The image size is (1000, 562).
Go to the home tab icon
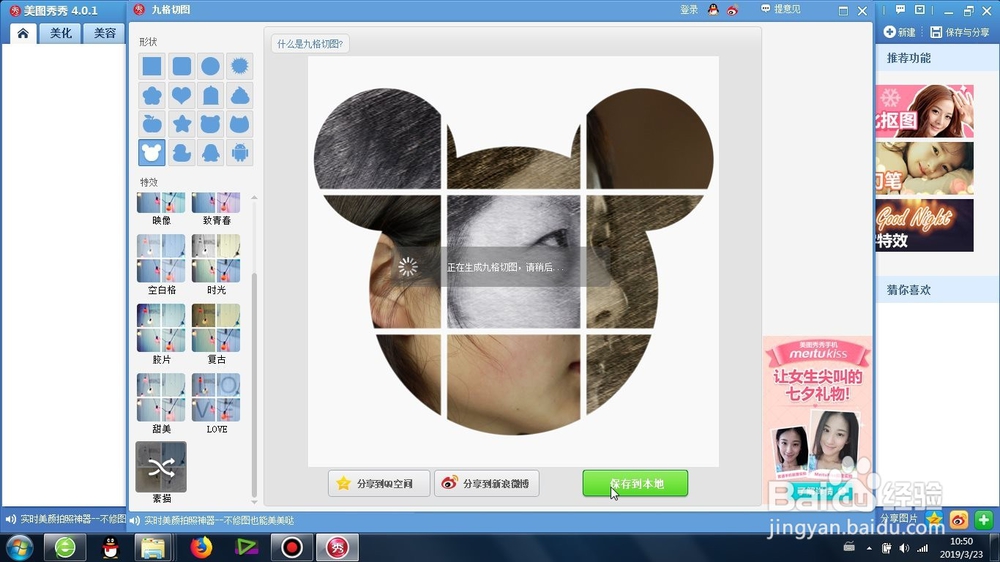click(23, 33)
